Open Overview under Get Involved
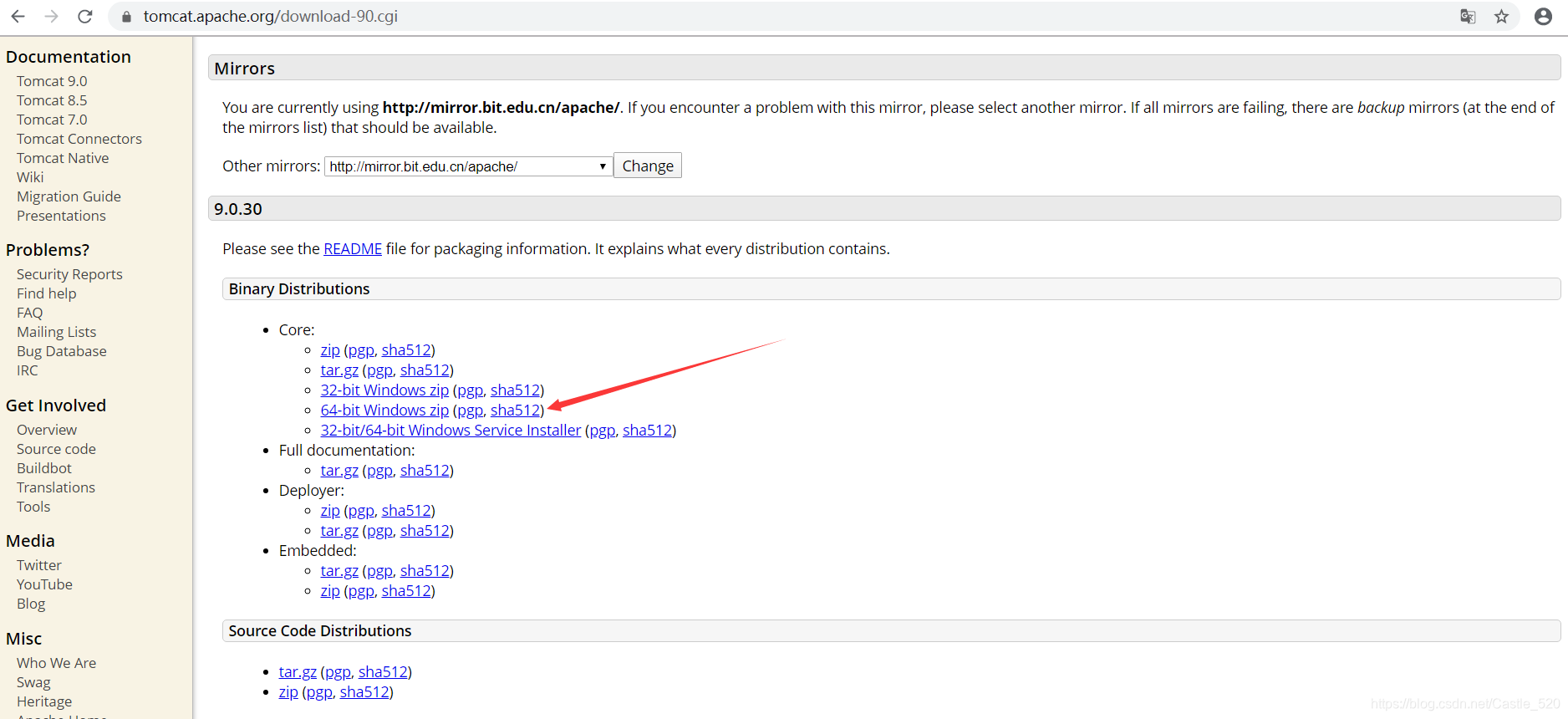This screenshot has width=1568, height=719. [47, 430]
